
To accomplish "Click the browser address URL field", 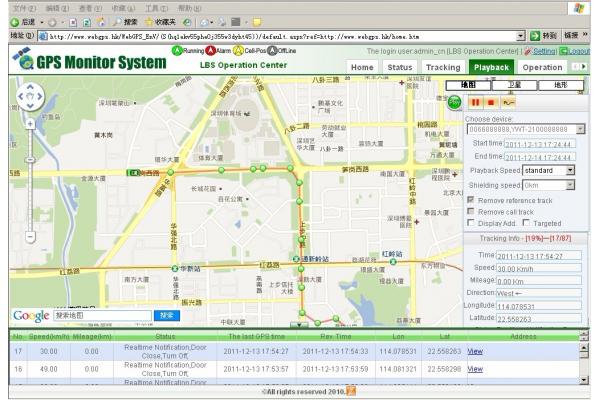I will (282, 36).
